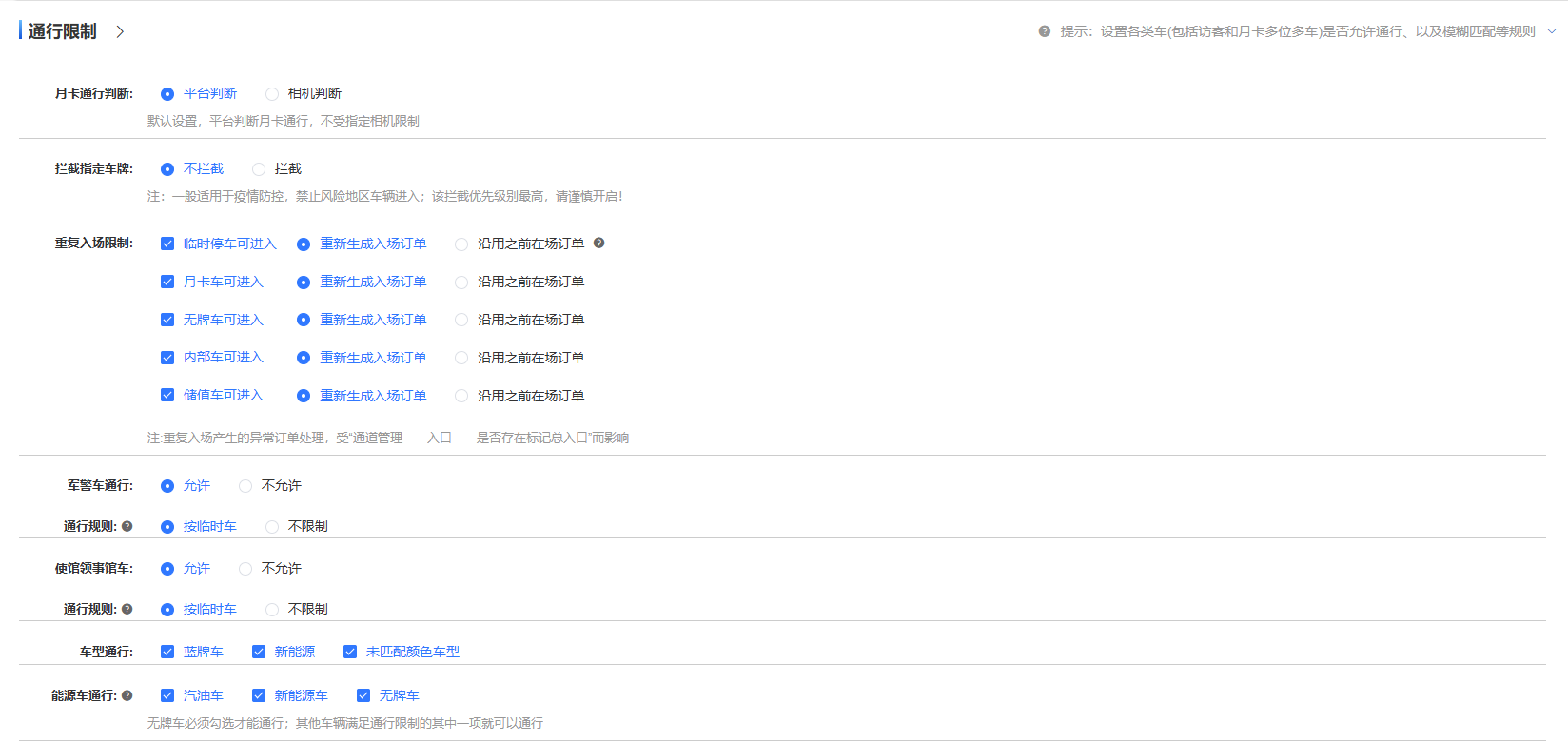Choose 不限制 rule under 使馆领事馆车
Screen dimensions: 1568x742
pos(272,610)
